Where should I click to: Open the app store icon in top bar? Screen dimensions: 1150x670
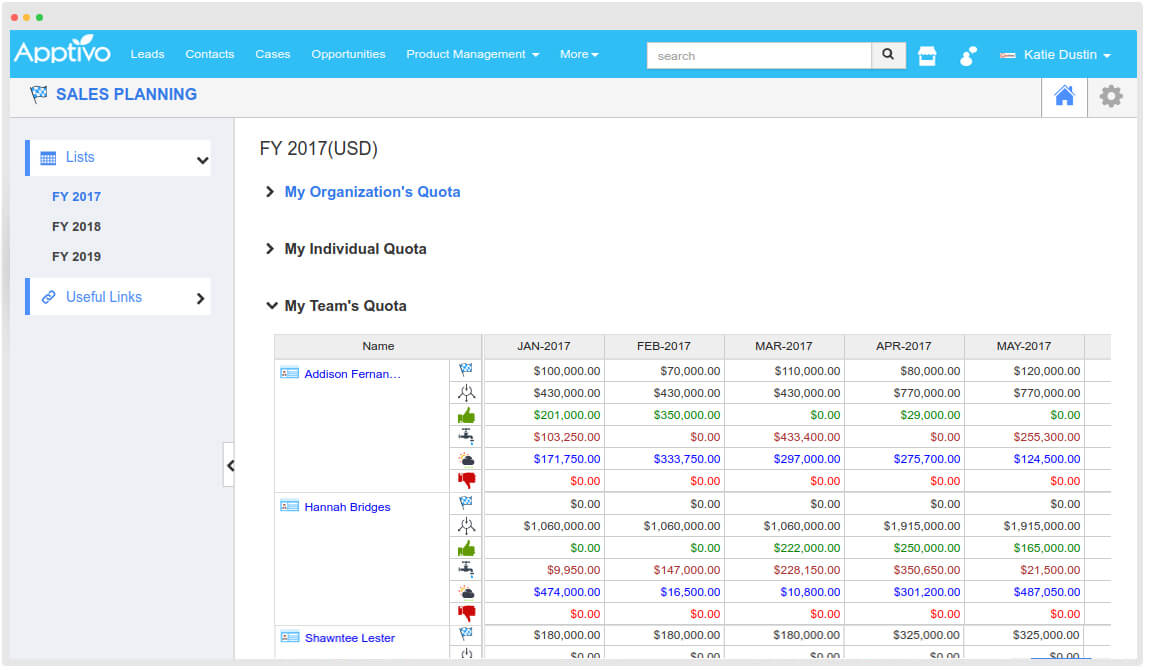pos(927,56)
